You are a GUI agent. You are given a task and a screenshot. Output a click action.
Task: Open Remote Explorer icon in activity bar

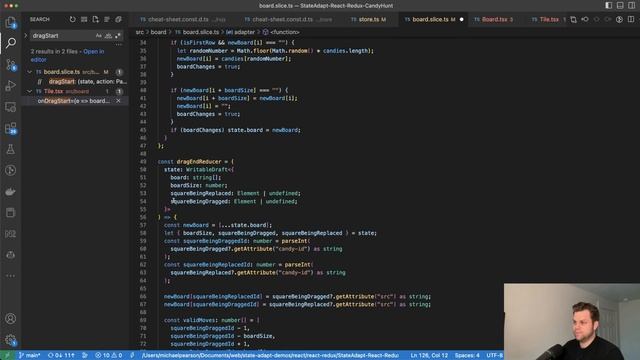(x=11, y=107)
